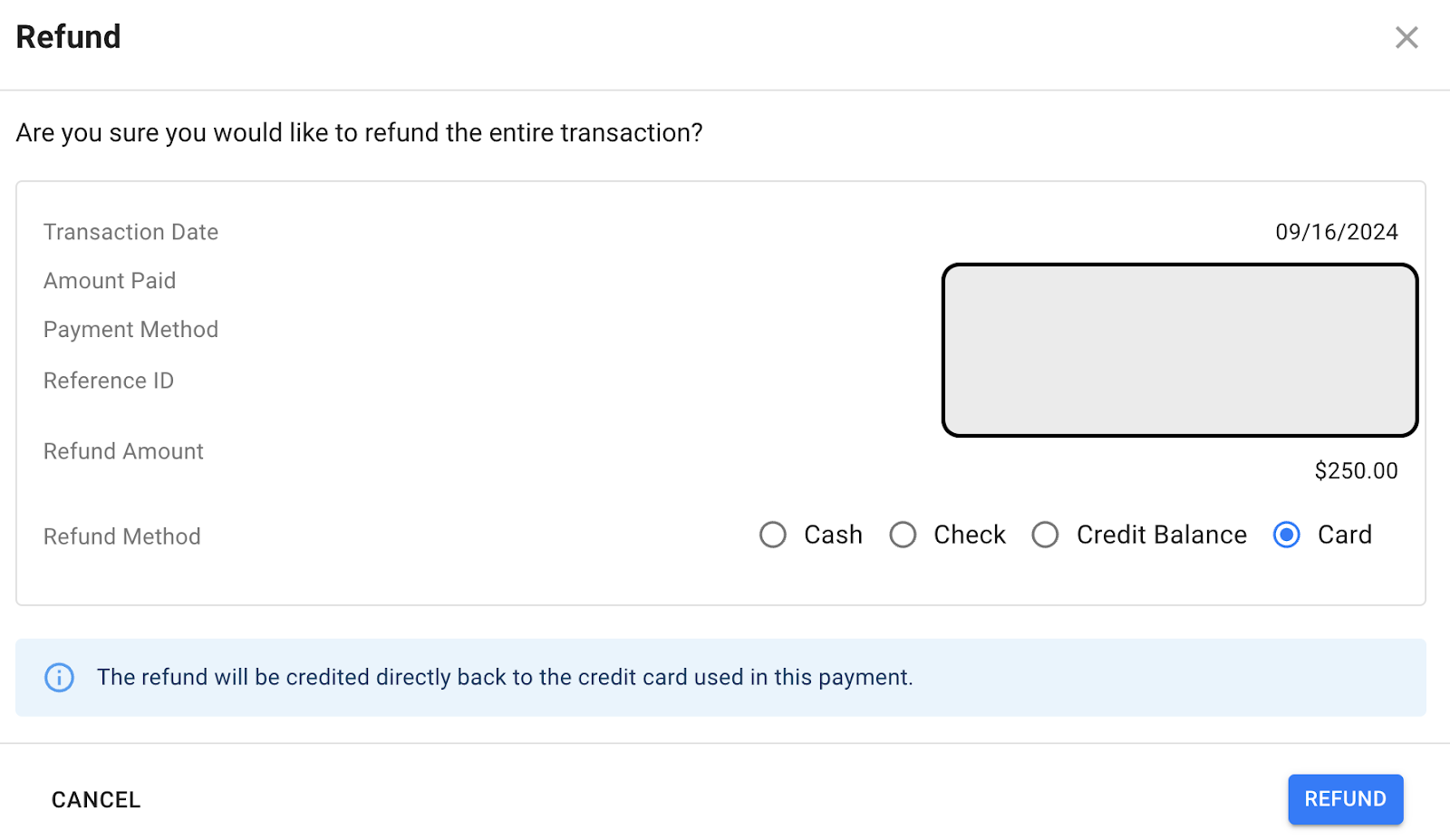
Task: Select the Cash refund method radio button
Action: (773, 535)
